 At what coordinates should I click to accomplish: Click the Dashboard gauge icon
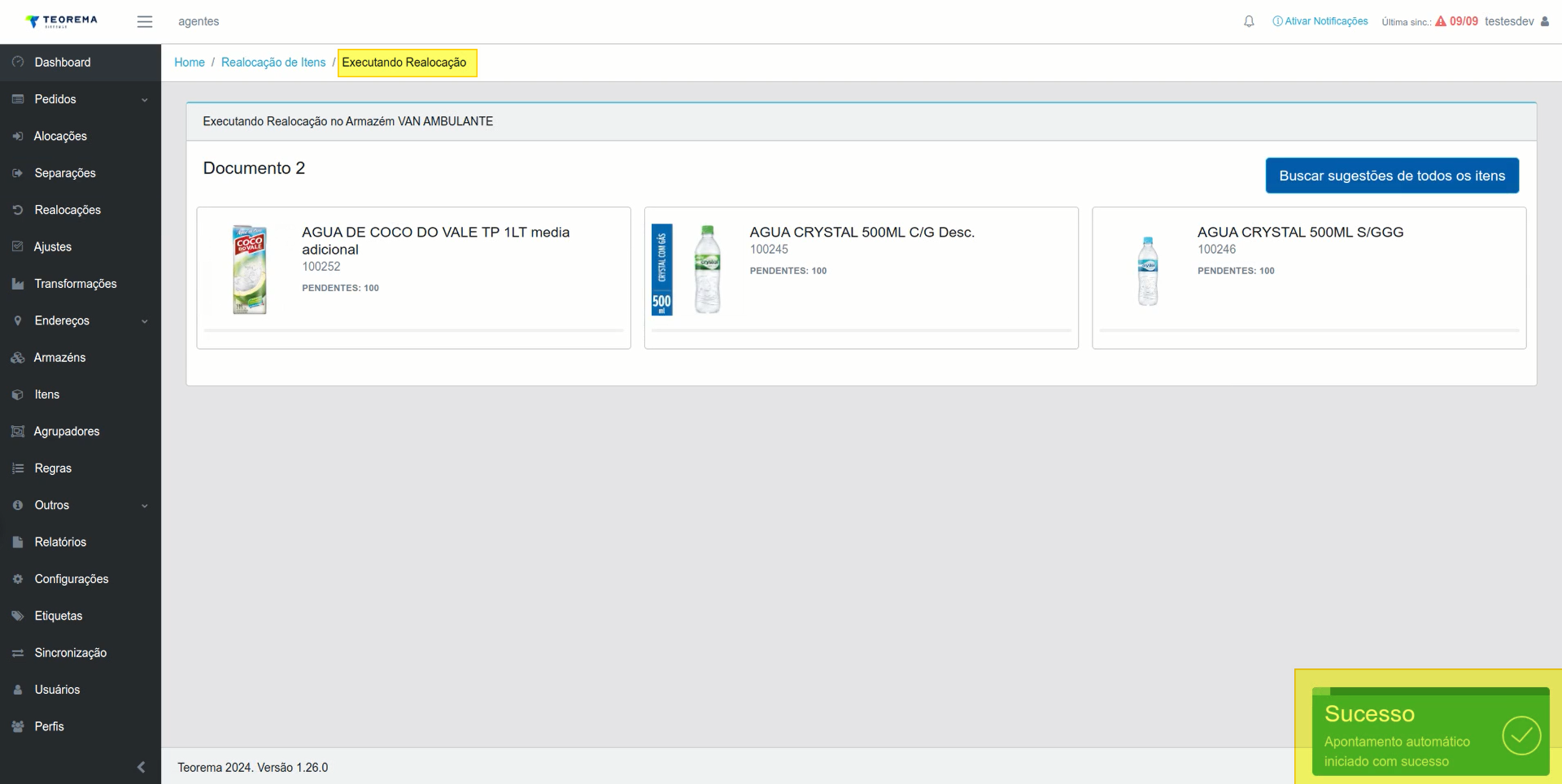pos(18,62)
